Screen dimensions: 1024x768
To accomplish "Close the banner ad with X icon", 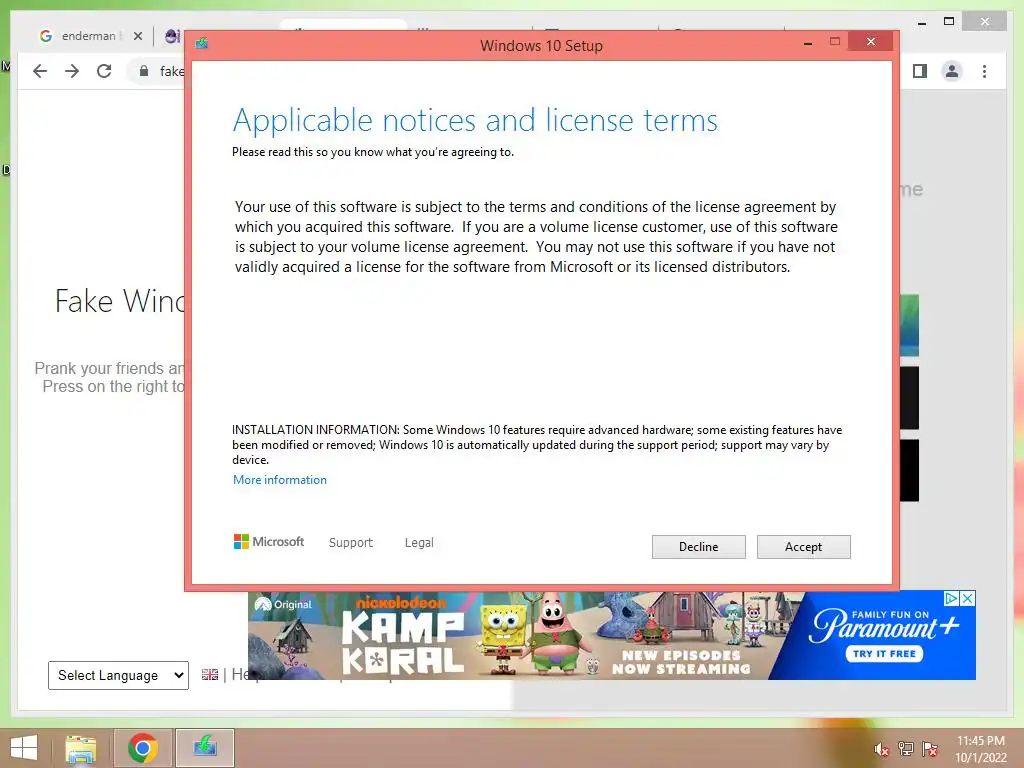I will 968,598.
